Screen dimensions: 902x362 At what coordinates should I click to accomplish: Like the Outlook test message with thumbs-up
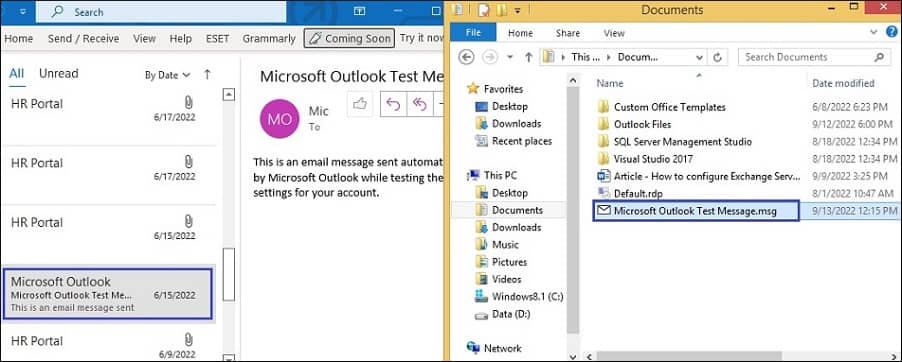click(360, 104)
